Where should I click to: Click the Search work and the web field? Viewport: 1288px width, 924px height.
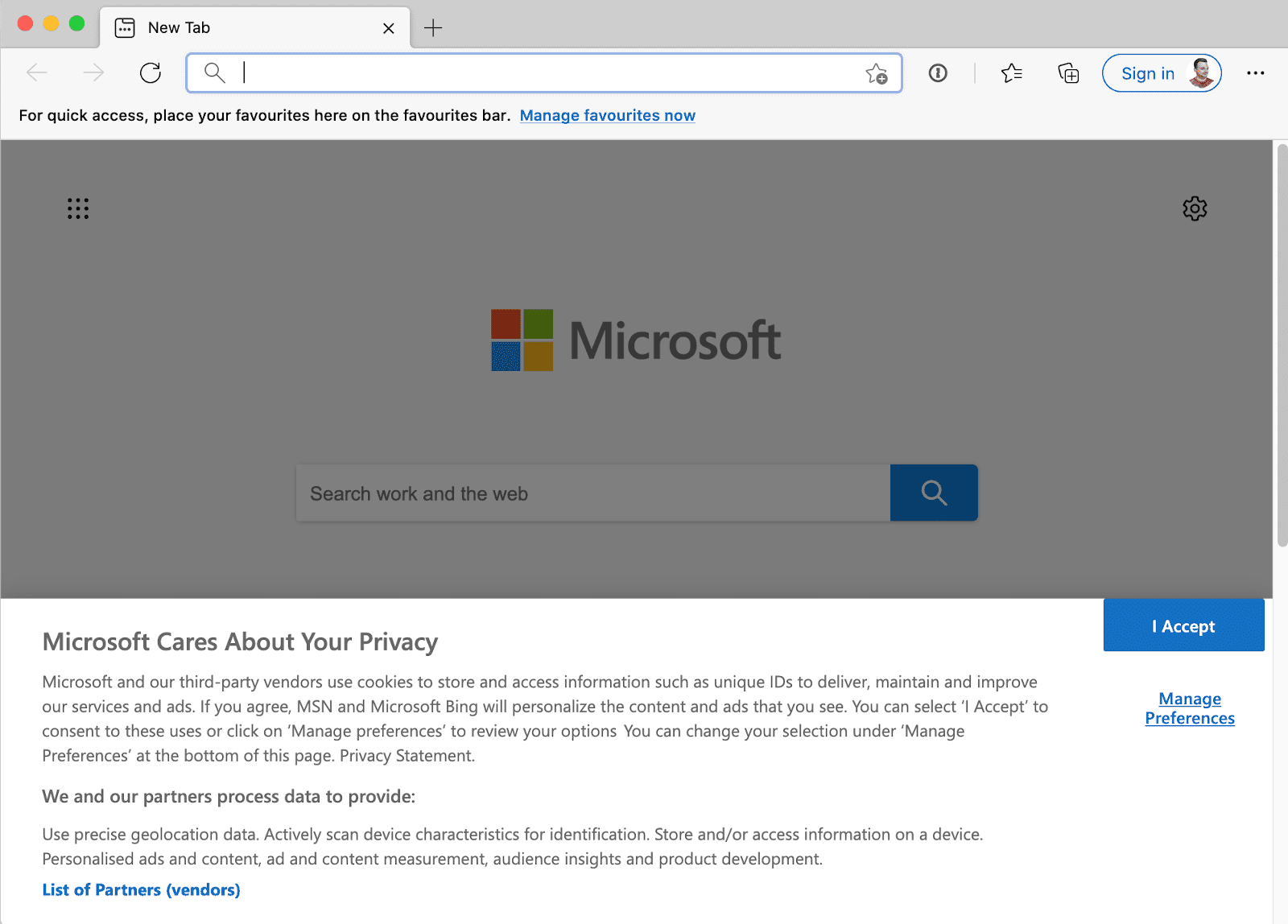(593, 493)
